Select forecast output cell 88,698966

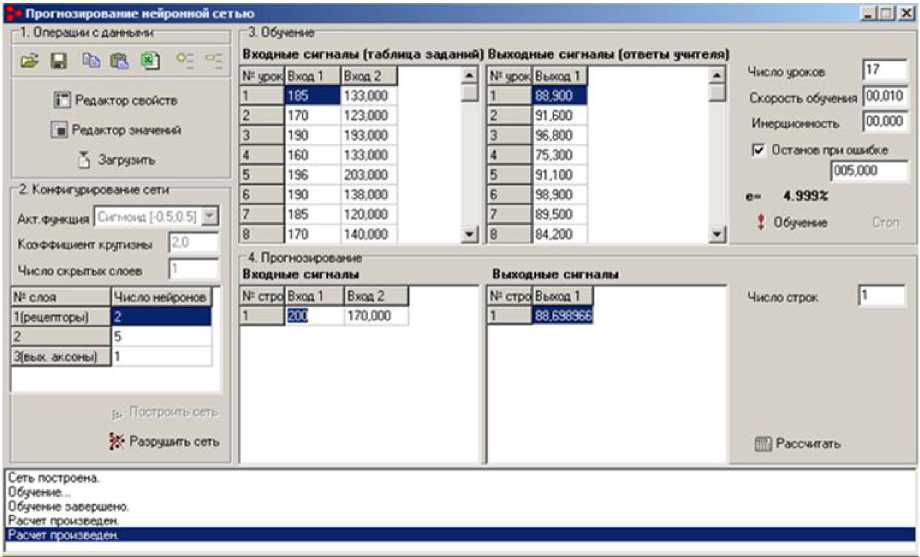pyautogui.click(x=563, y=316)
